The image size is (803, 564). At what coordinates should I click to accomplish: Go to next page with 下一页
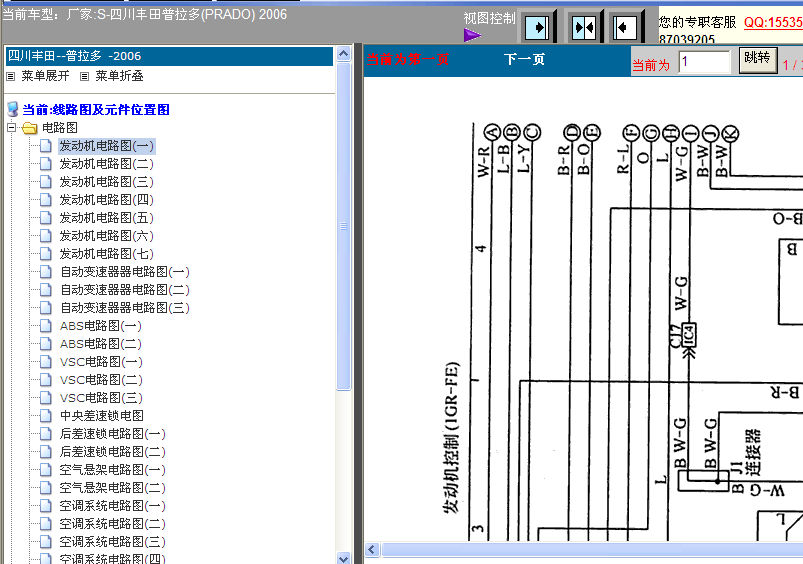click(524, 59)
